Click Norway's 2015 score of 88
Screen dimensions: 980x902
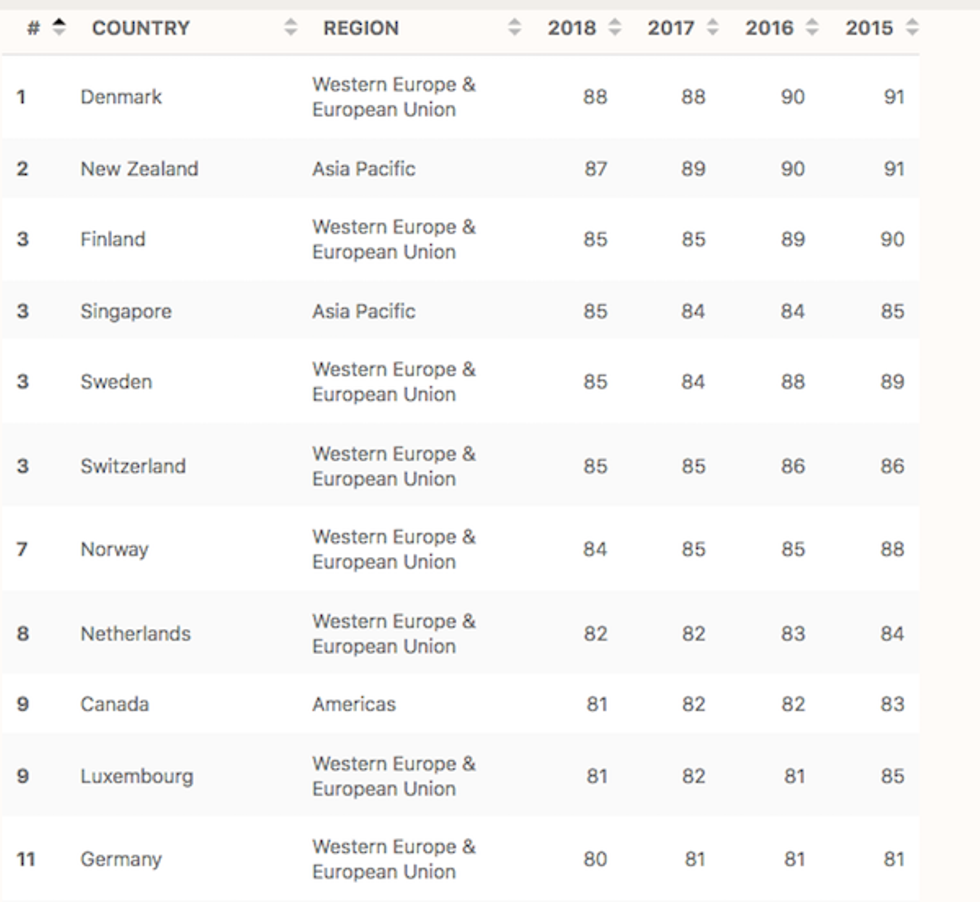coord(892,549)
